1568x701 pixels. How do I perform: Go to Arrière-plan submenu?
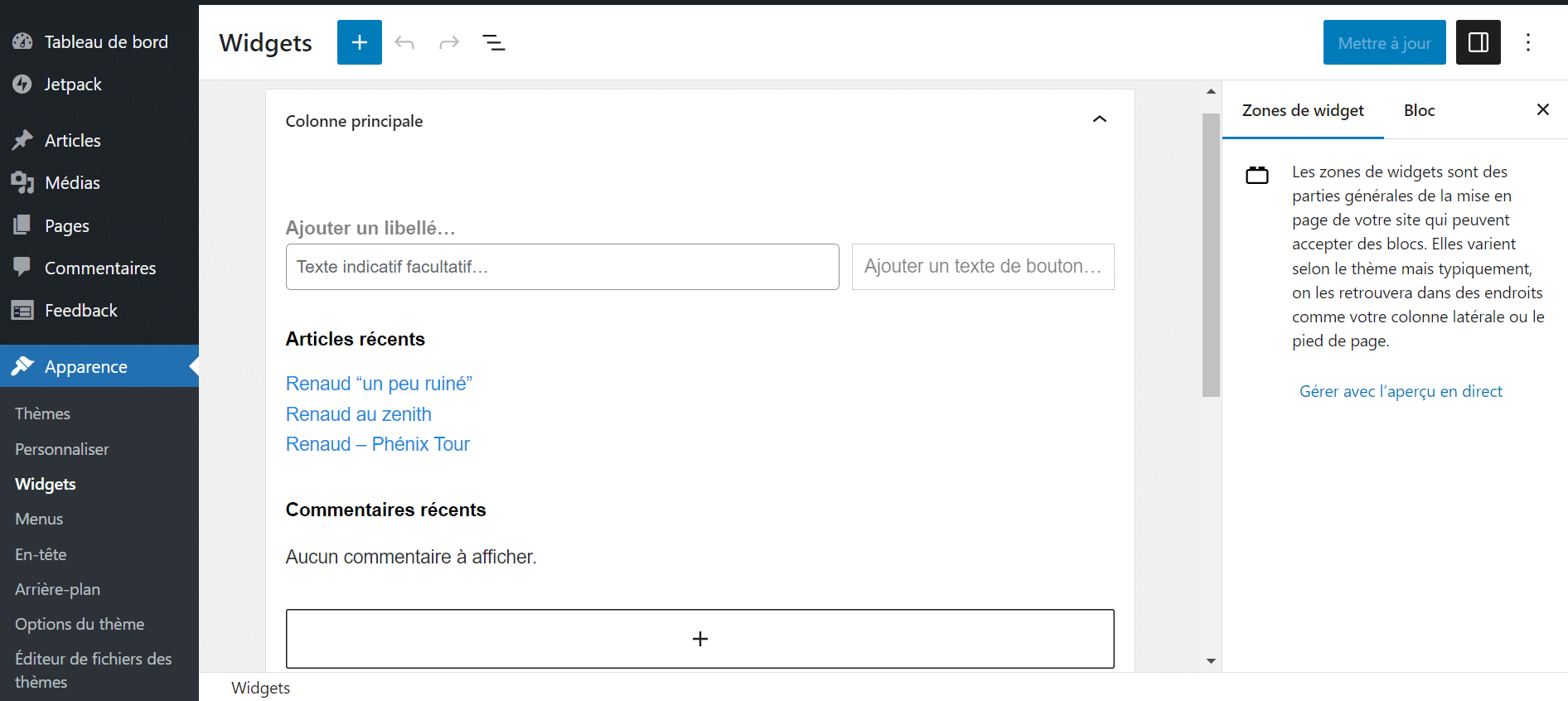[x=57, y=589]
